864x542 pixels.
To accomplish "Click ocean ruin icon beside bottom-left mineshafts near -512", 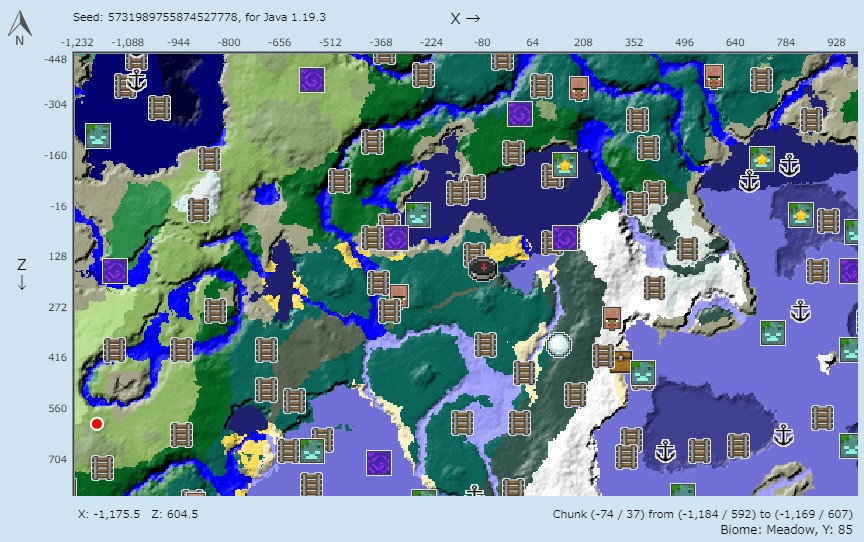I will coord(312,451).
